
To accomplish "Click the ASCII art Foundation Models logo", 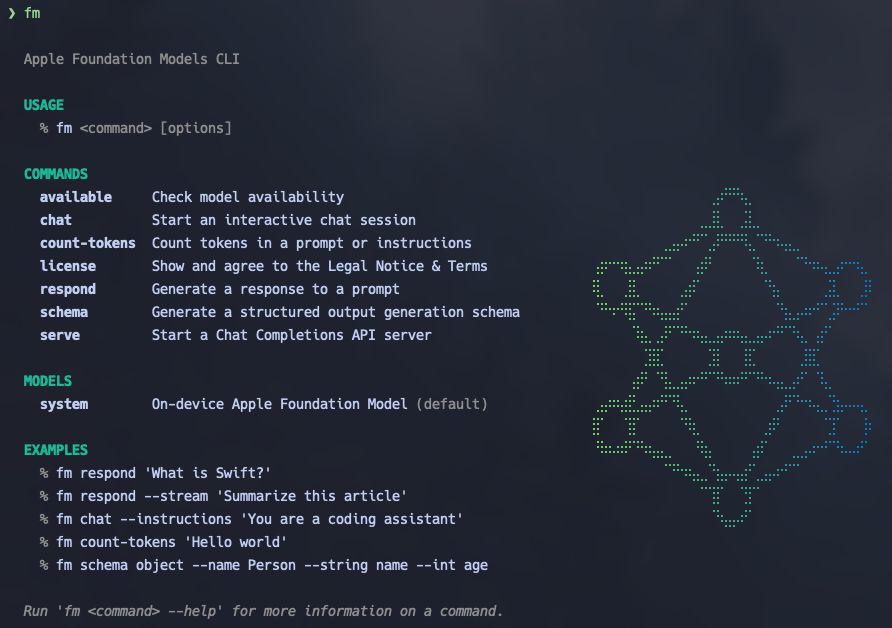I will [x=732, y=357].
